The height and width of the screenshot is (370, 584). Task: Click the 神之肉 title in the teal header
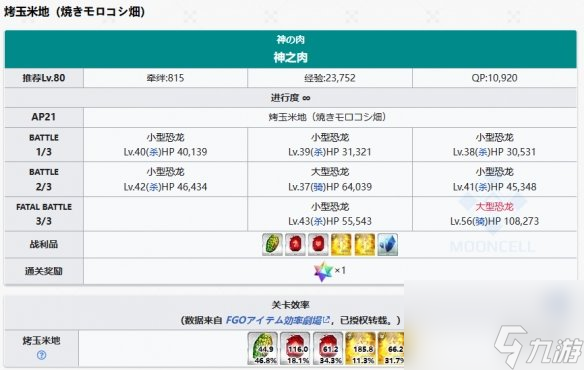tap(291, 57)
